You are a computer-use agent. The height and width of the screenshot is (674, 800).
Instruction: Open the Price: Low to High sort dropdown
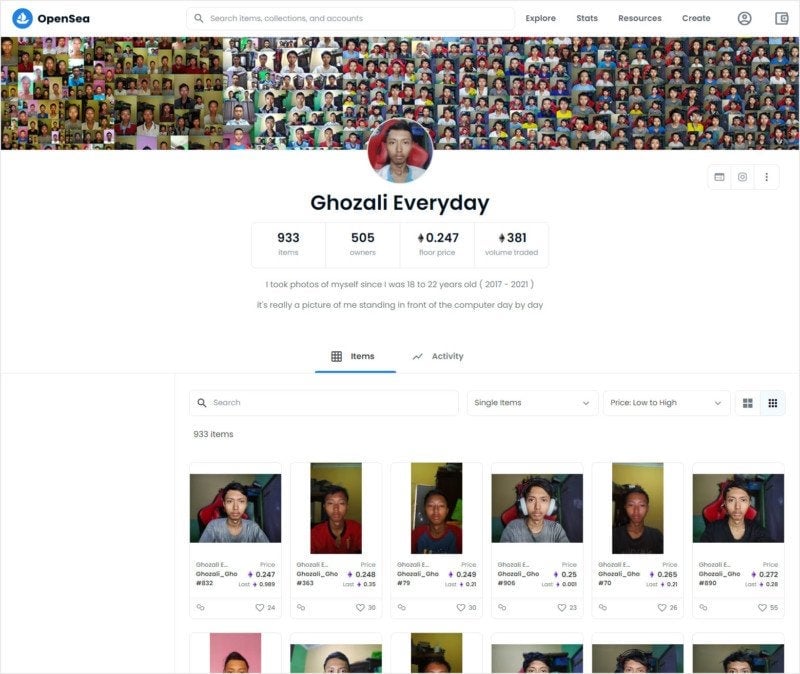(666, 403)
